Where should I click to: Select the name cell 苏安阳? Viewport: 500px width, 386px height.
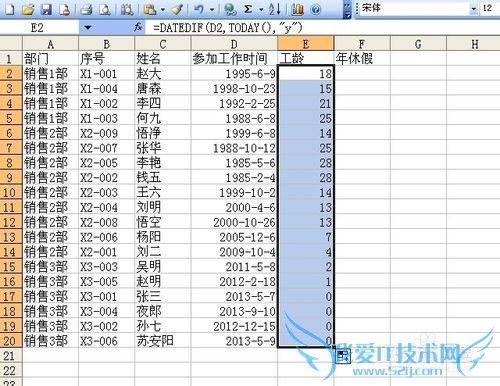pos(163,341)
